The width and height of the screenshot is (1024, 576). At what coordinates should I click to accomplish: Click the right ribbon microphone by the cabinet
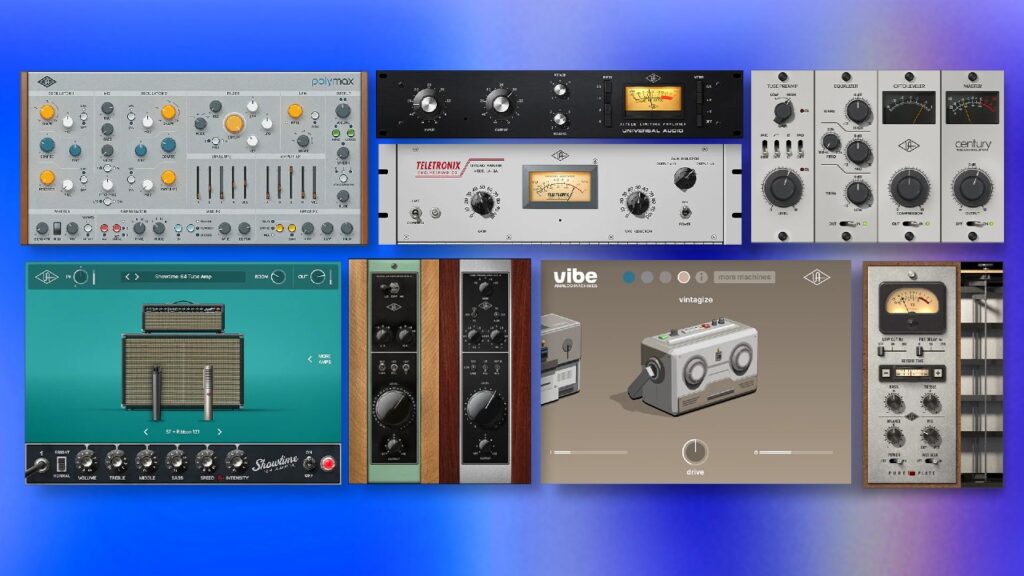pyautogui.click(x=207, y=392)
